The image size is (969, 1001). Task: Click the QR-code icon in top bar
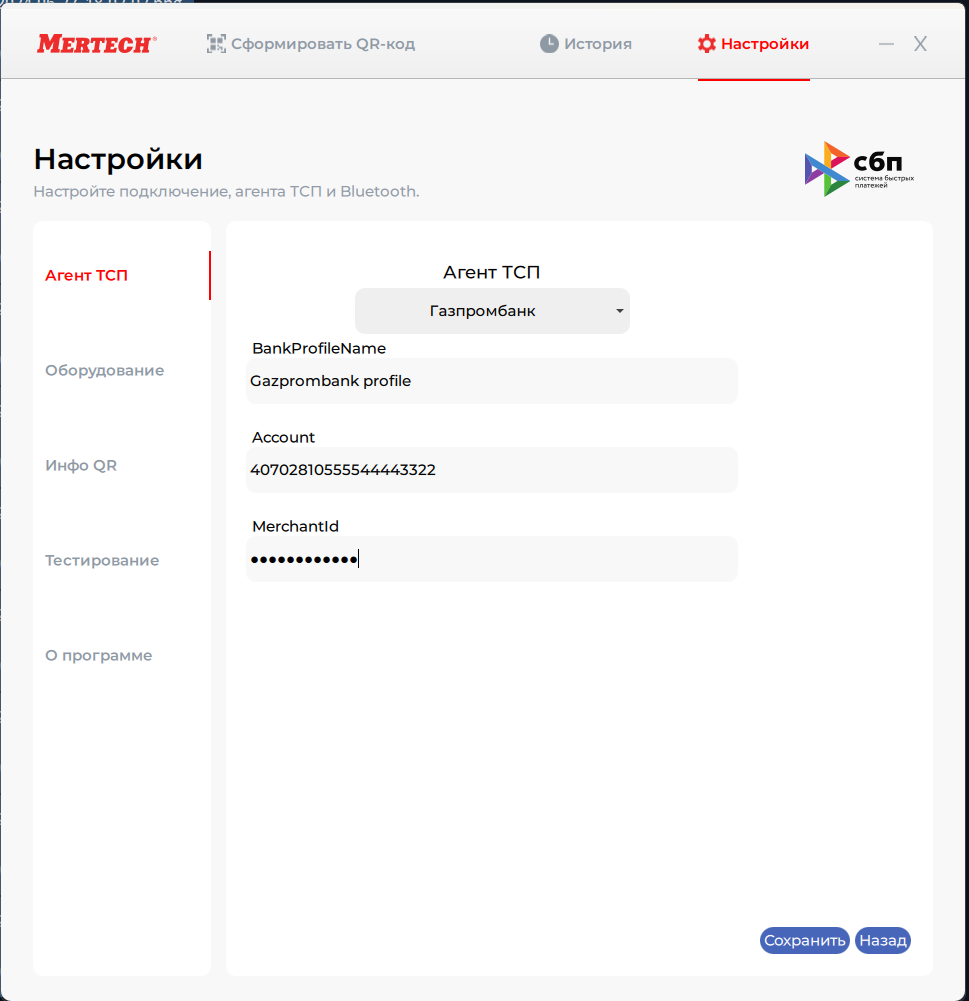216,44
